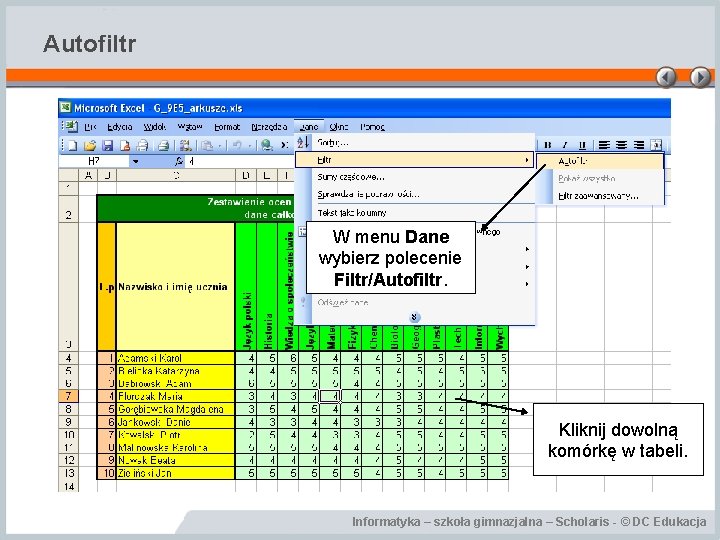The width and height of the screenshot is (720, 540).
Task: Click the Save floppy disk icon
Action: click(107, 146)
